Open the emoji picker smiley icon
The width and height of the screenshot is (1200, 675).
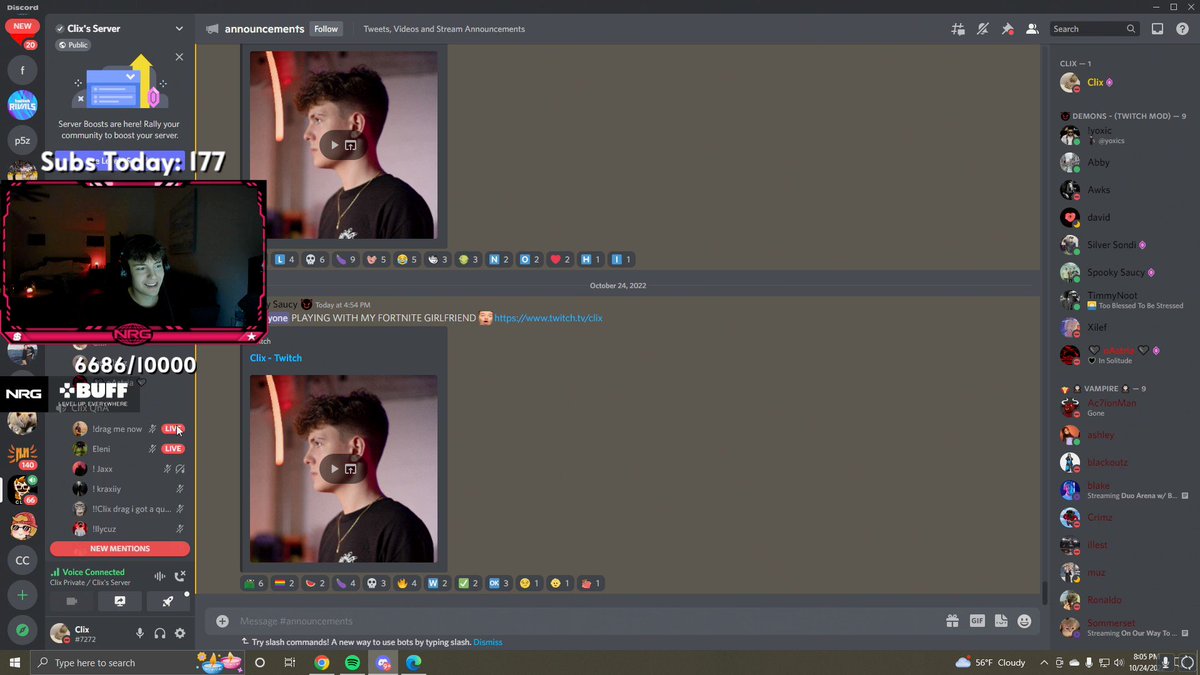coord(1024,621)
